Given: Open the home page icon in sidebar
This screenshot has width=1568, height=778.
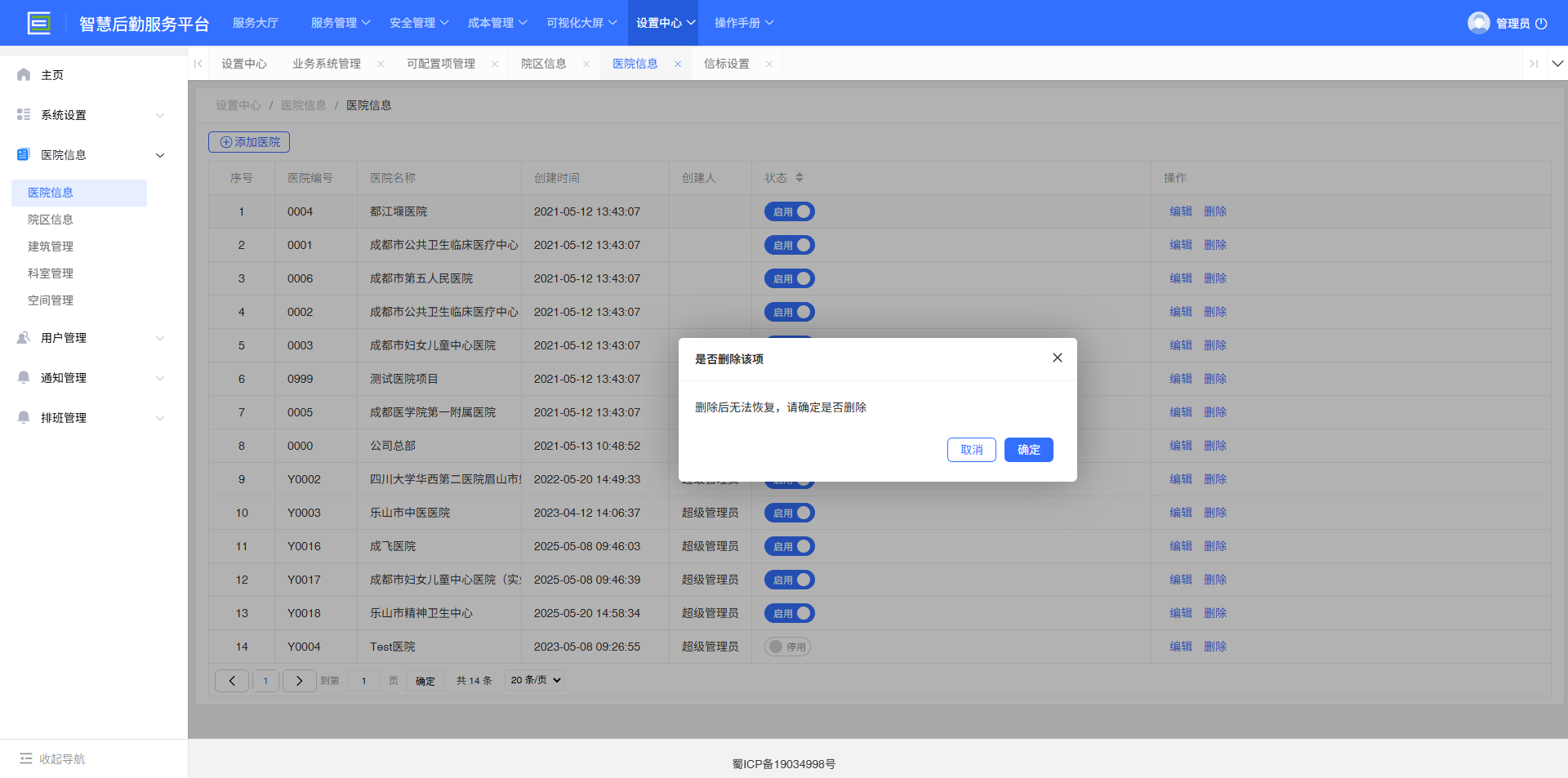Looking at the screenshot, I should tap(24, 74).
